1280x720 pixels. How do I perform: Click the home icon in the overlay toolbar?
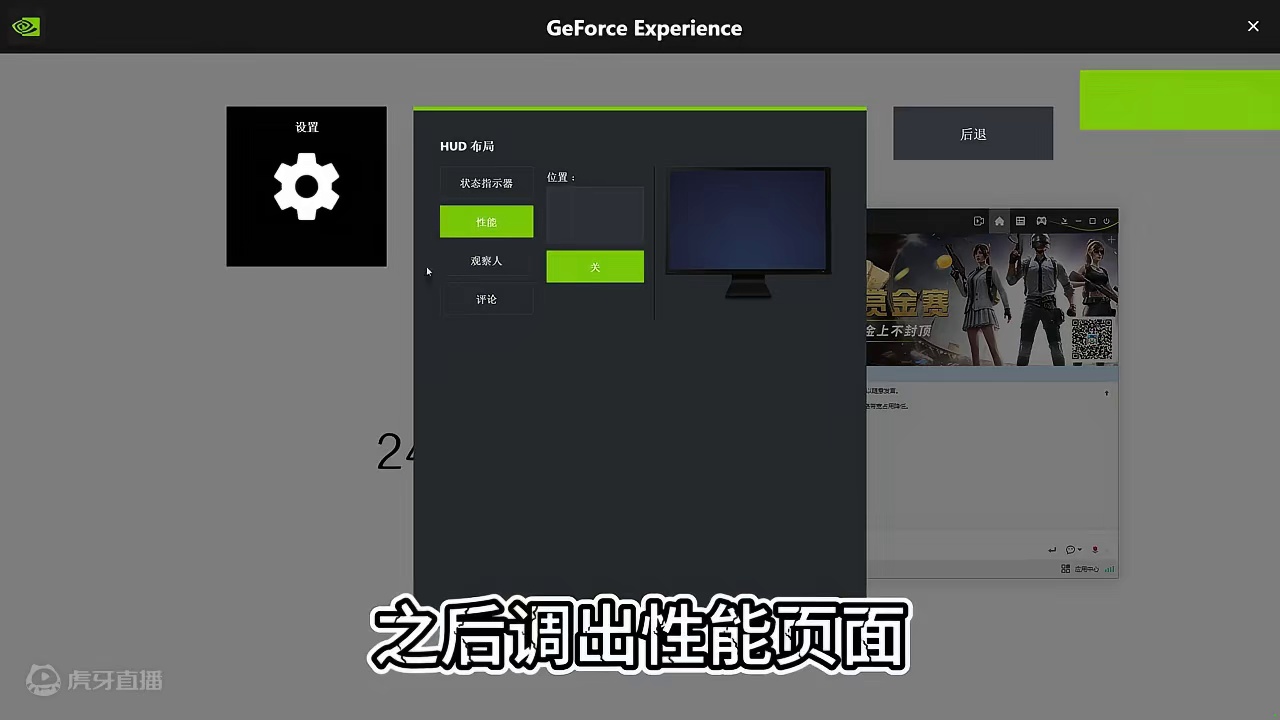click(999, 221)
